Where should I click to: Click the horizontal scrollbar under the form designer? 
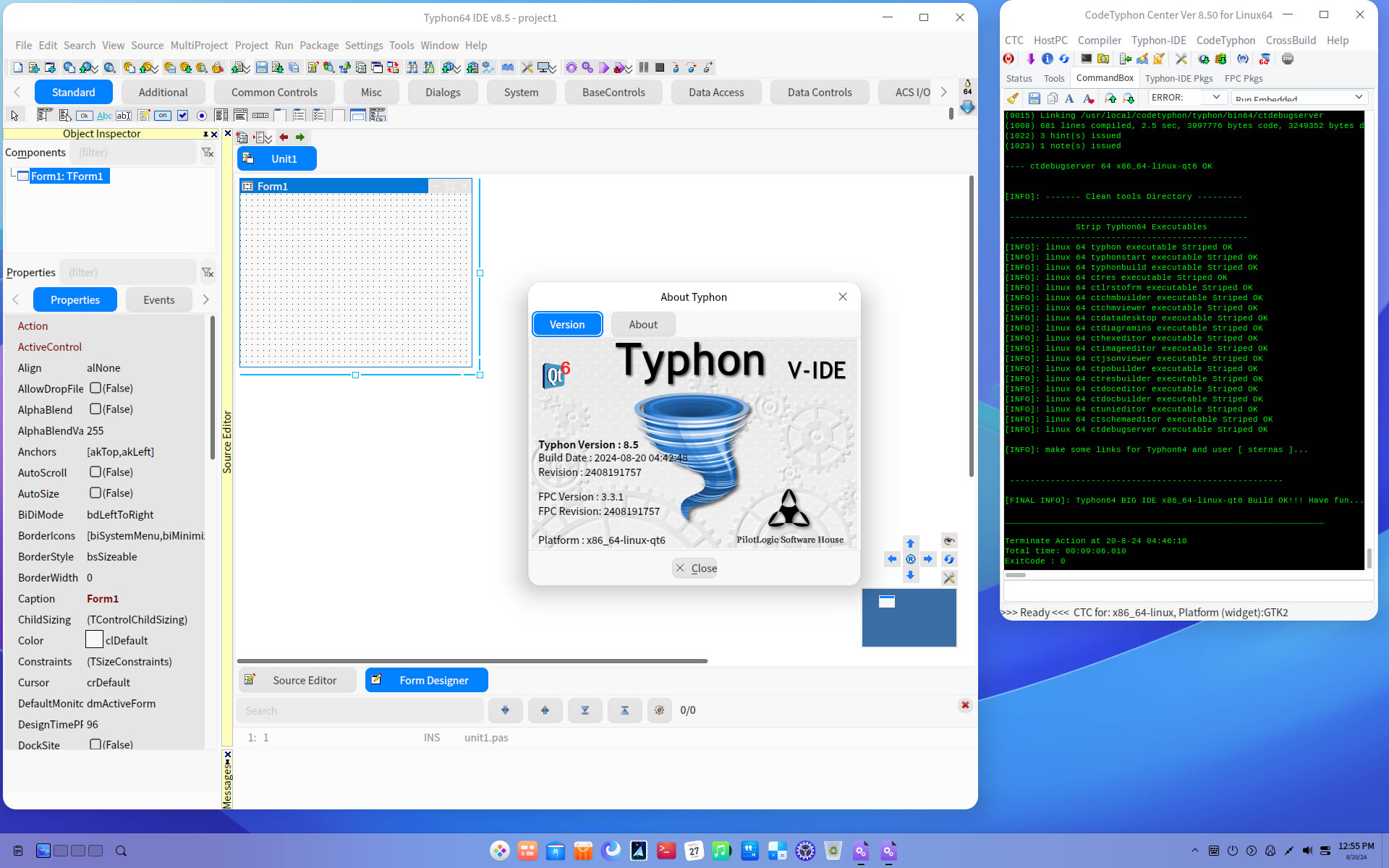472,660
